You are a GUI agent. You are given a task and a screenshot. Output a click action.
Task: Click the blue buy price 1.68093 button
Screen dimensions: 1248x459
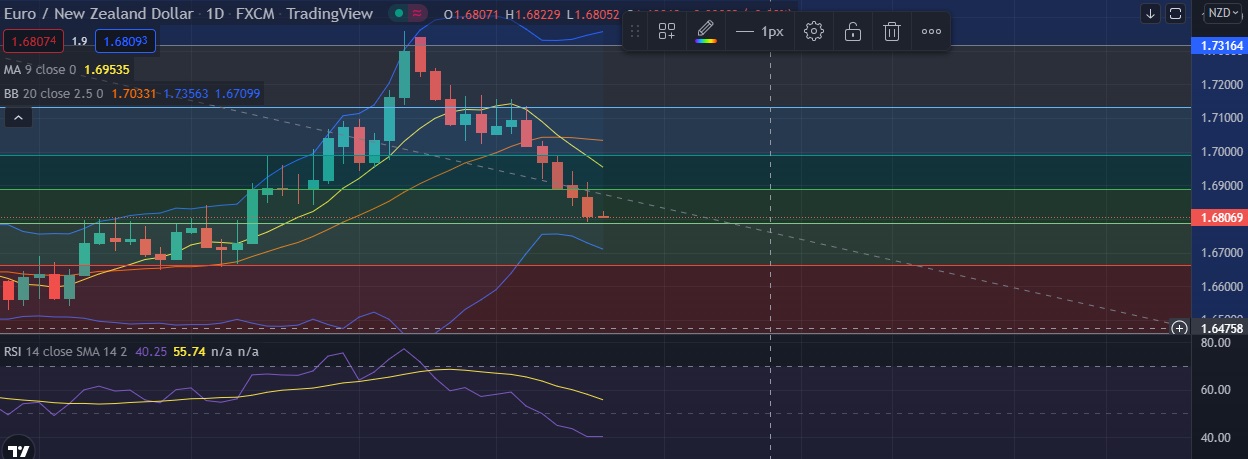123,43
